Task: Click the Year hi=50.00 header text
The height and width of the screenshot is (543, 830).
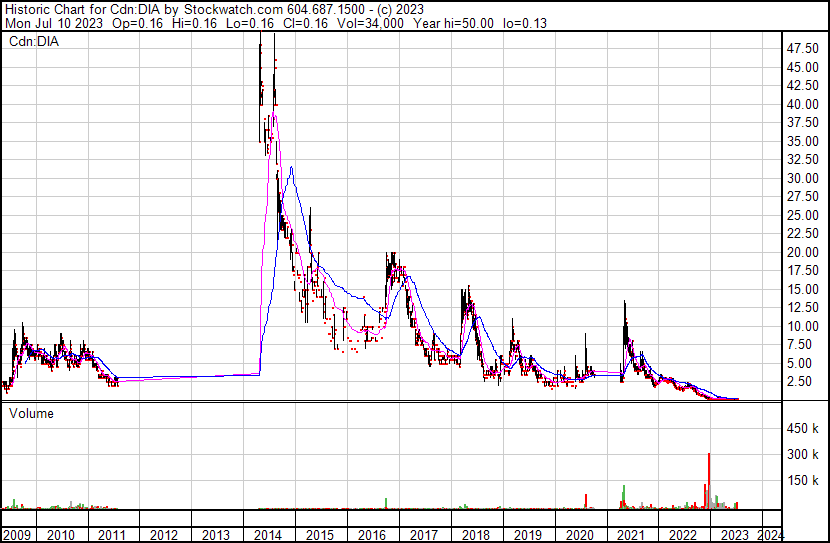Action: [x=452, y=22]
